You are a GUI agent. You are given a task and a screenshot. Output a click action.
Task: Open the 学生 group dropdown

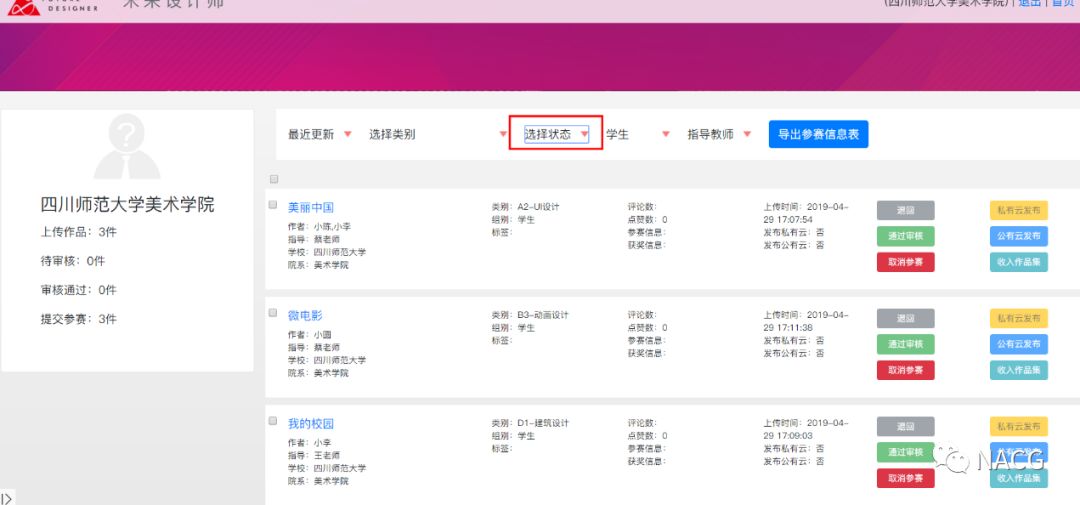(638, 134)
